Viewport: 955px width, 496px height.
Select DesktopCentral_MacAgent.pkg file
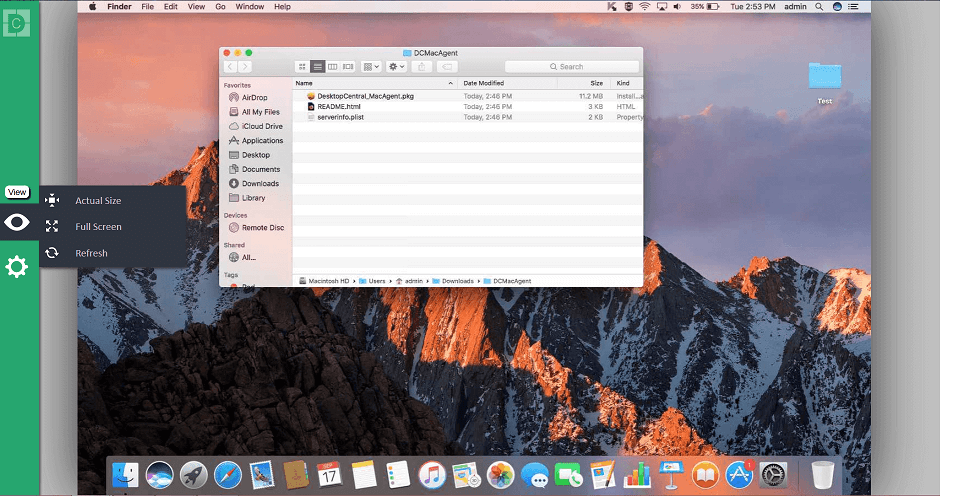click(365, 96)
